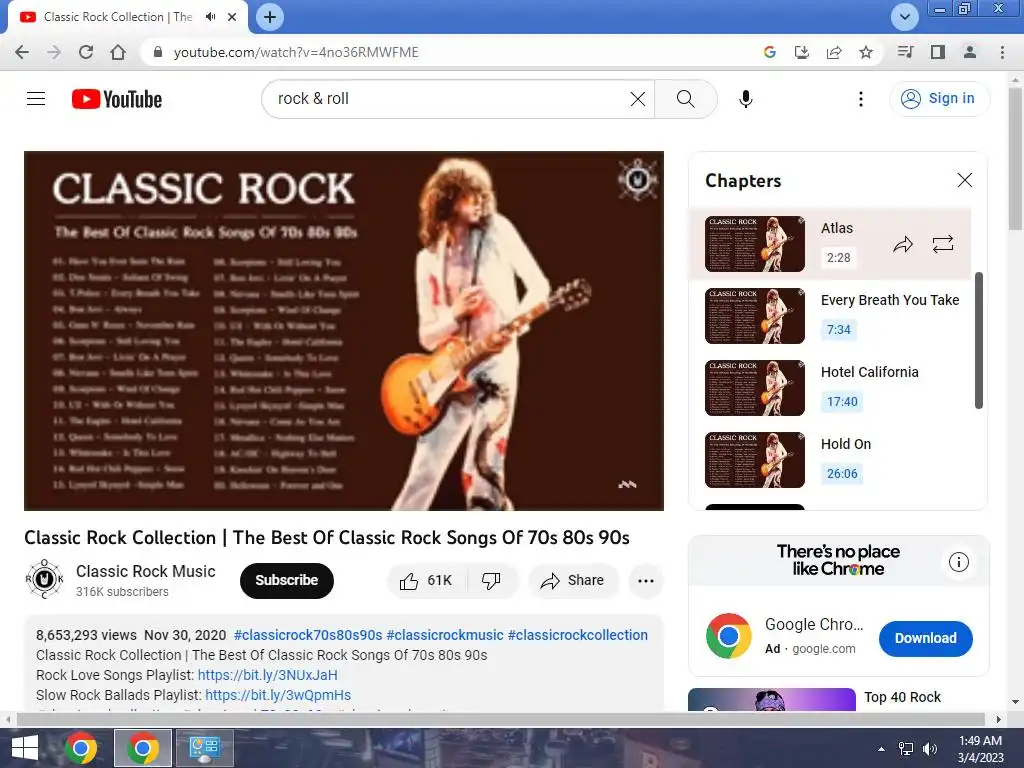The image size is (1024, 768).
Task: Click the 17:40 timestamp
Action: [842, 402]
